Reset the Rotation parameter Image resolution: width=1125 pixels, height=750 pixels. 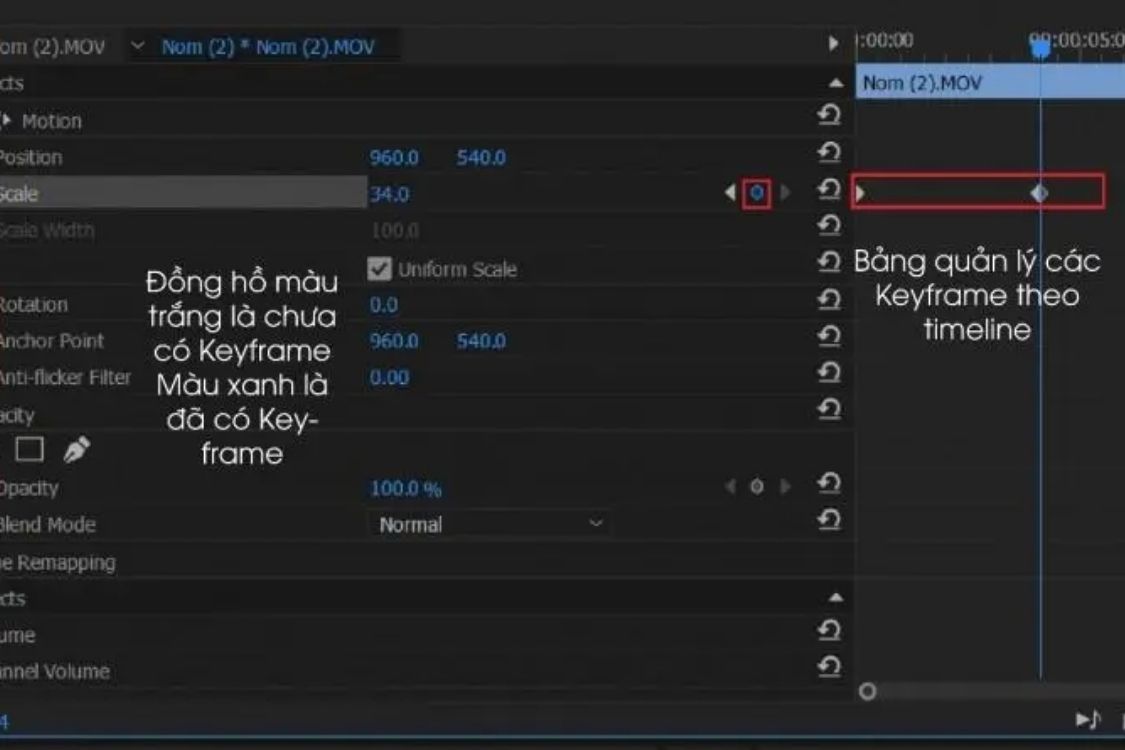pos(828,299)
